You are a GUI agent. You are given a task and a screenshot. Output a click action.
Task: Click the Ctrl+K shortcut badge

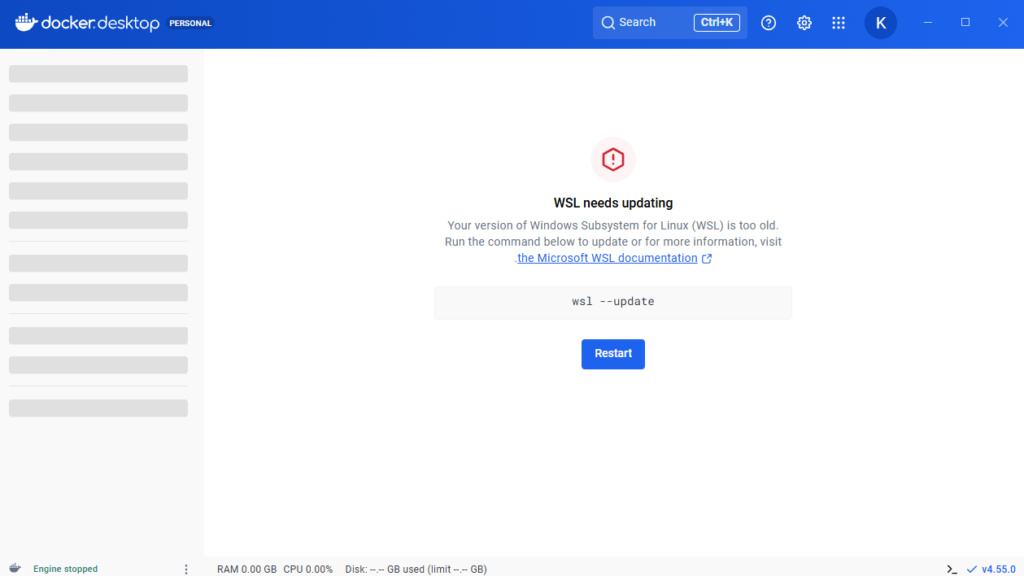pyautogui.click(x=716, y=23)
